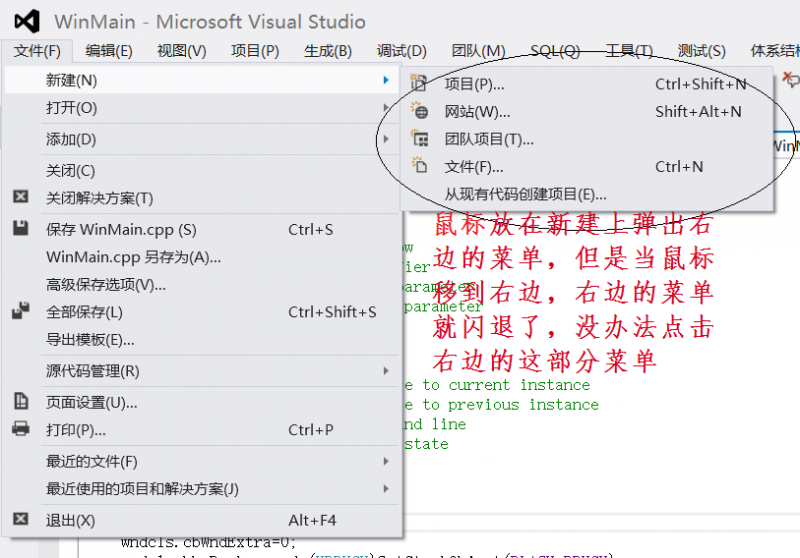Click the Visual Studio logo icon
The width and height of the screenshot is (800, 558).
pos(27,21)
